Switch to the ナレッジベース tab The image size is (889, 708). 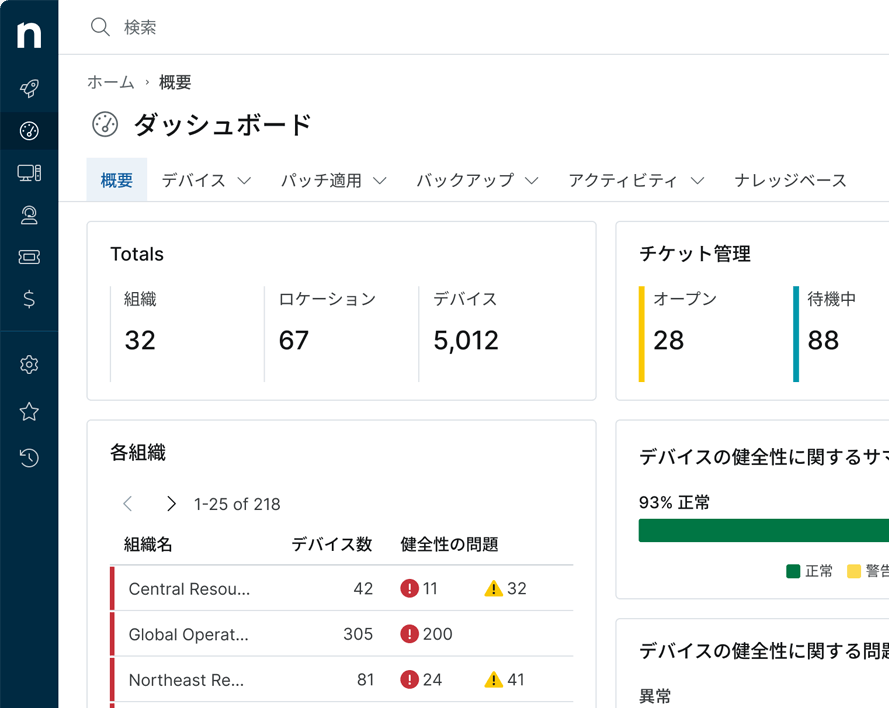pos(790,180)
